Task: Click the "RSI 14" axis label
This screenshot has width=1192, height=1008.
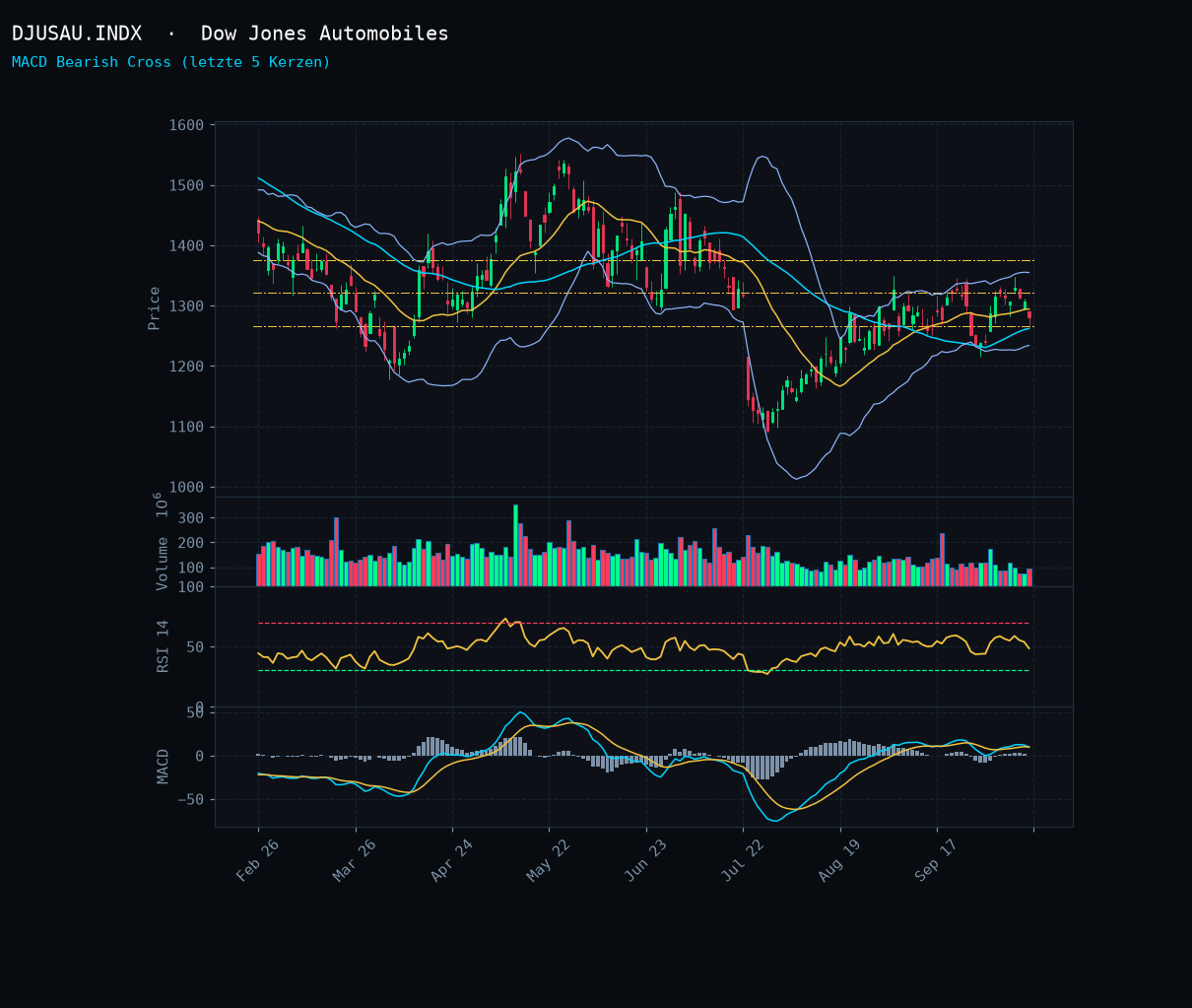Action: (164, 646)
